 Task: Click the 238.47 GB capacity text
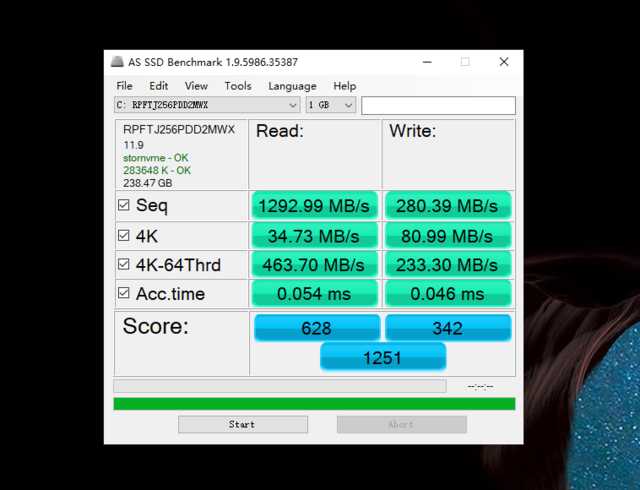click(147, 183)
